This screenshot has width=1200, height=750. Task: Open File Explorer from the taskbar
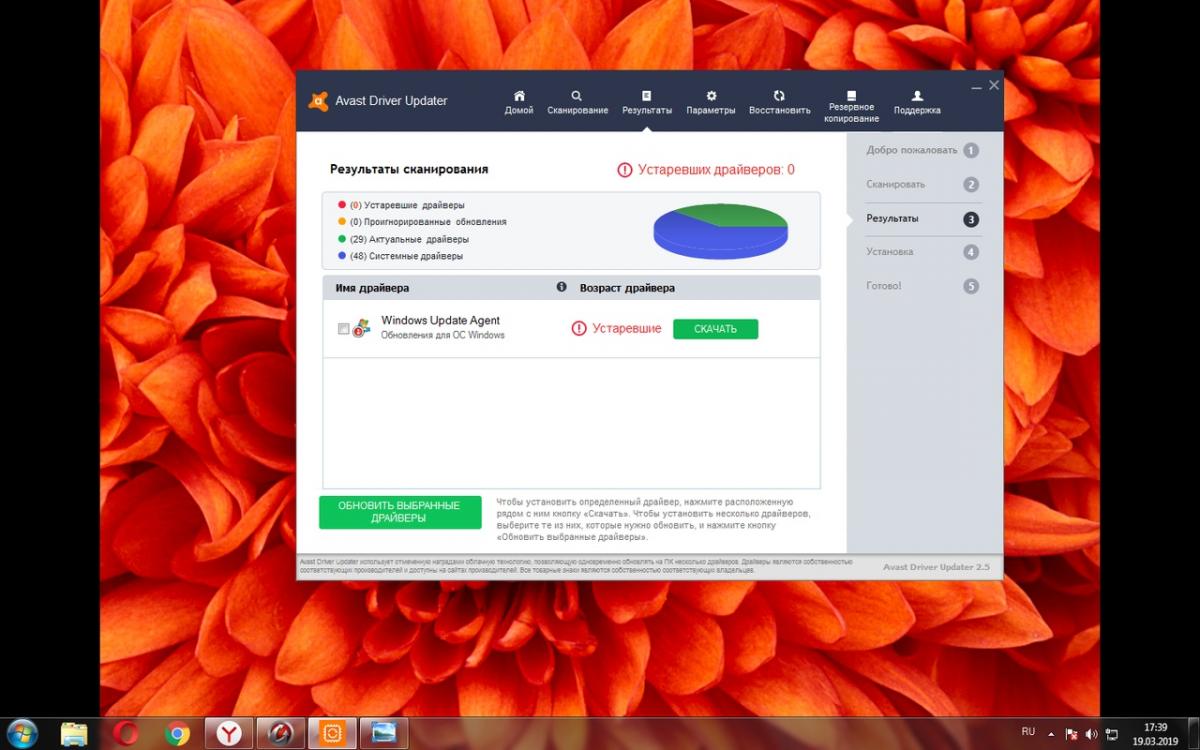74,734
